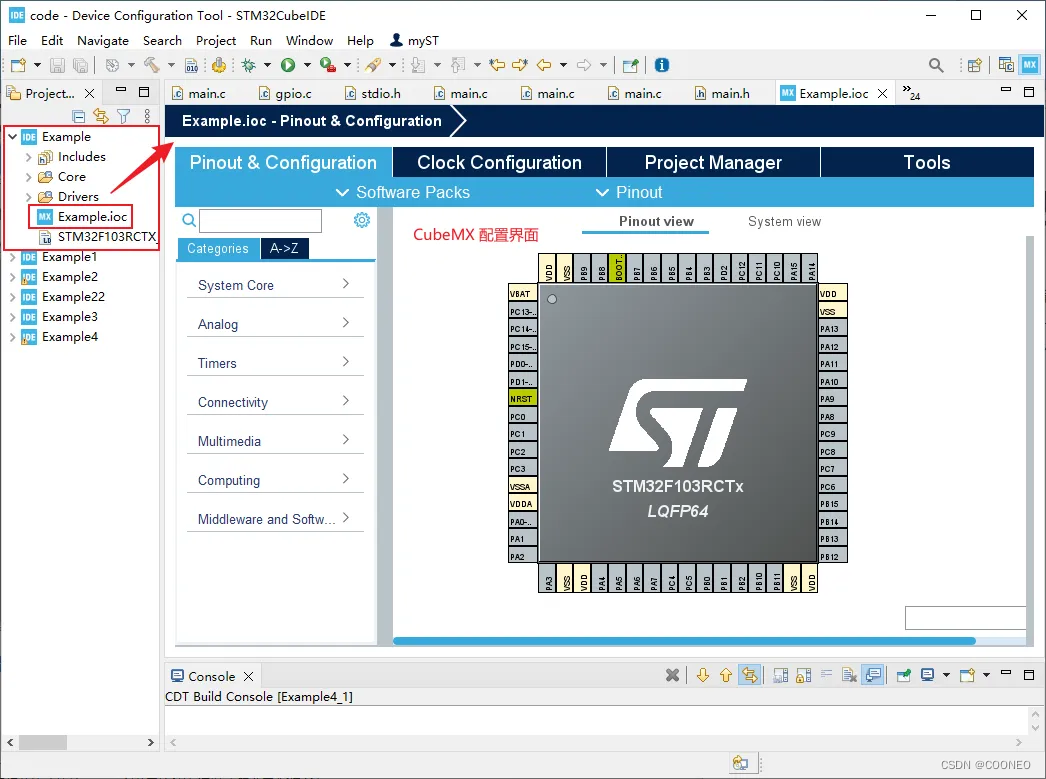Click the peripheral search input field

[260, 220]
